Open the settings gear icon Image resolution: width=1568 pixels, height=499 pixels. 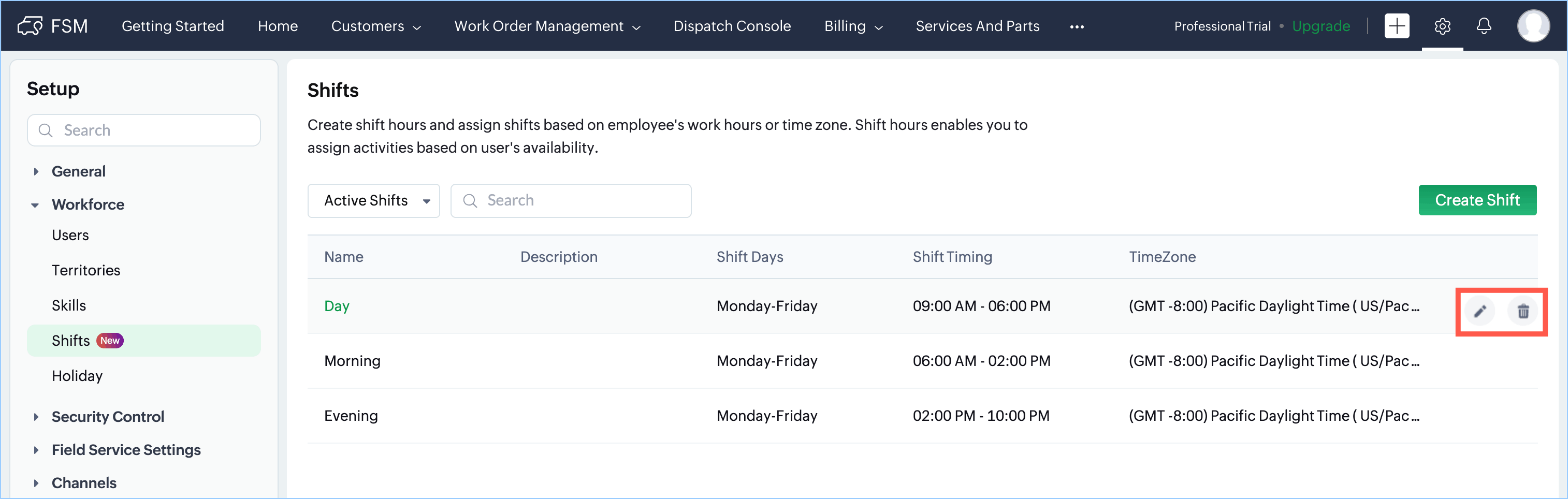1442,26
